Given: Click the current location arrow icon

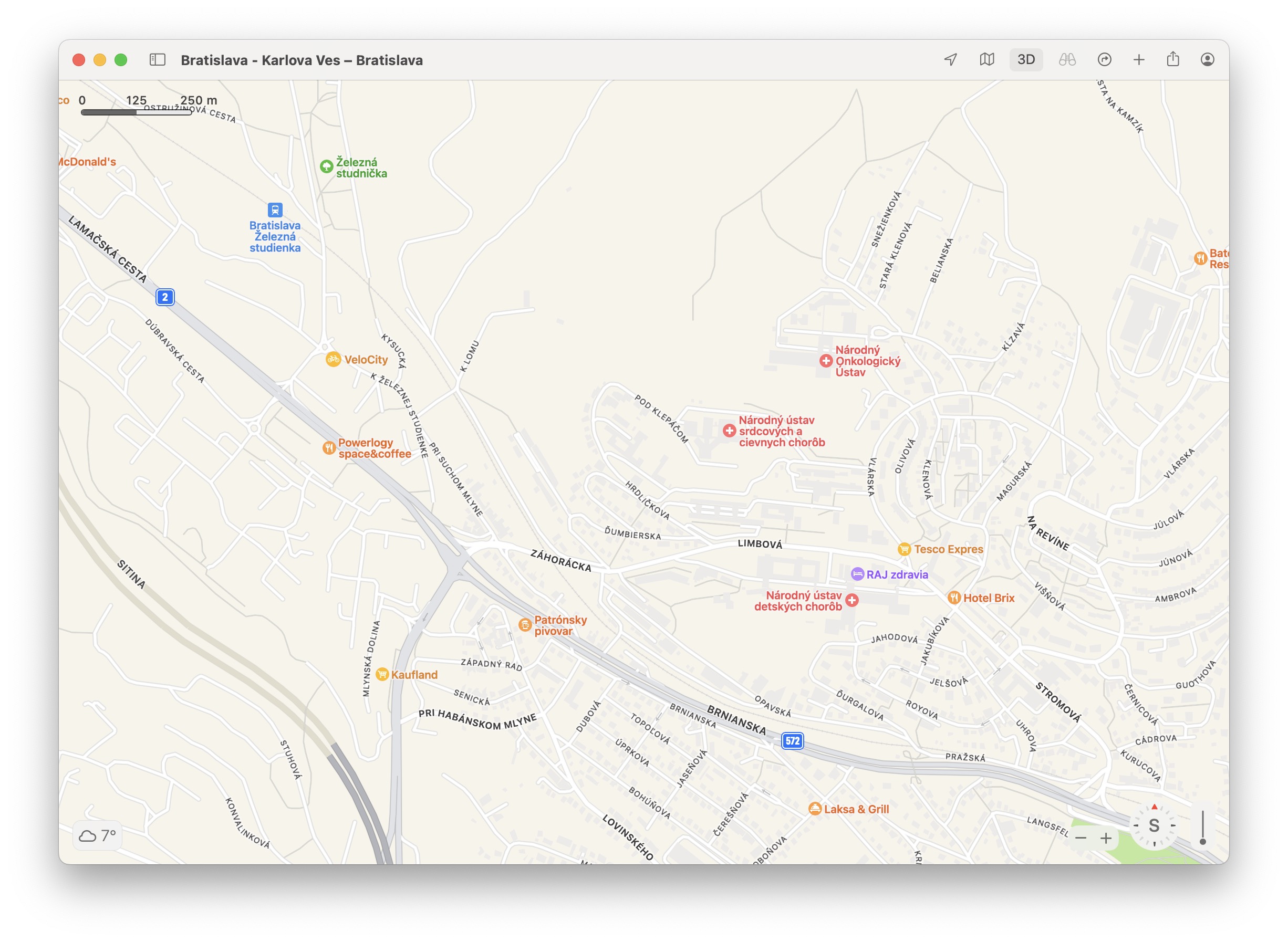Looking at the screenshot, I should 950,60.
